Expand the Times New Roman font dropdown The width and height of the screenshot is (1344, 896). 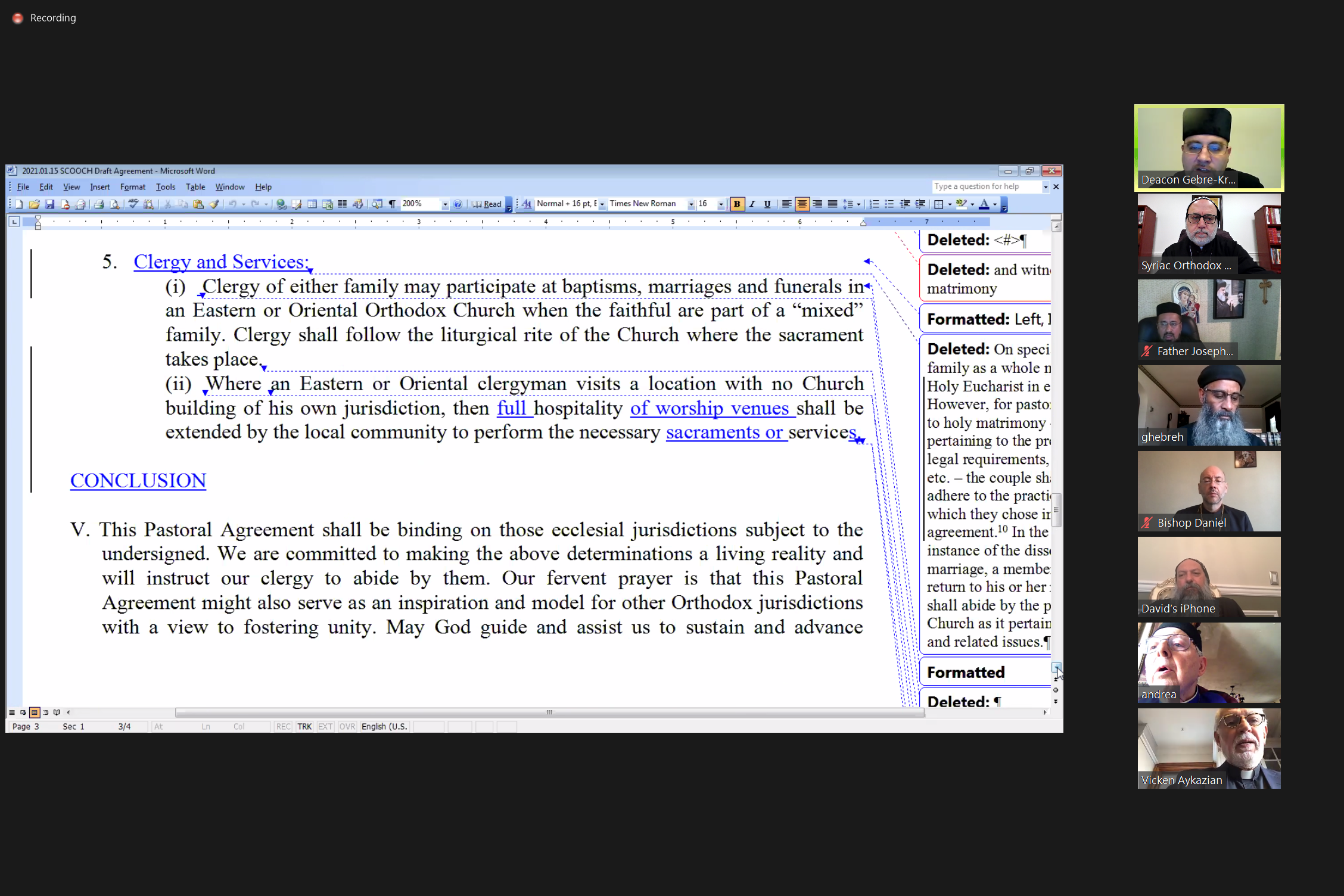(x=691, y=204)
